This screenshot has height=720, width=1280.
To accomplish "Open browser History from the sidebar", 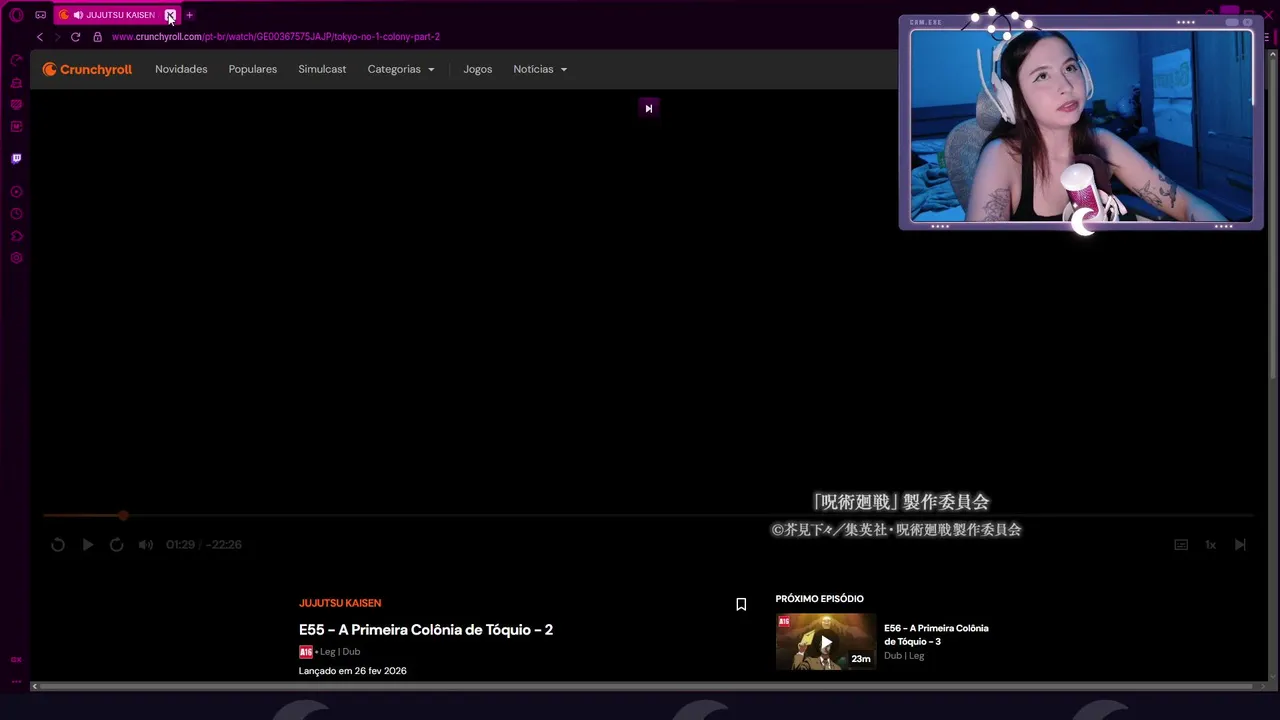I will pyautogui.click(x=16, y=214).
